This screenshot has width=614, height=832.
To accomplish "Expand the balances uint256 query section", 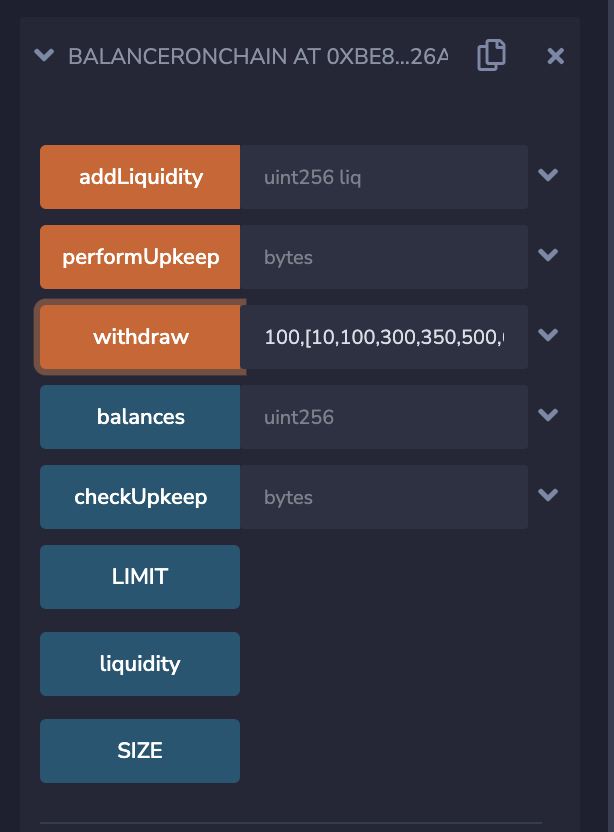I will [x=548, y=414].
